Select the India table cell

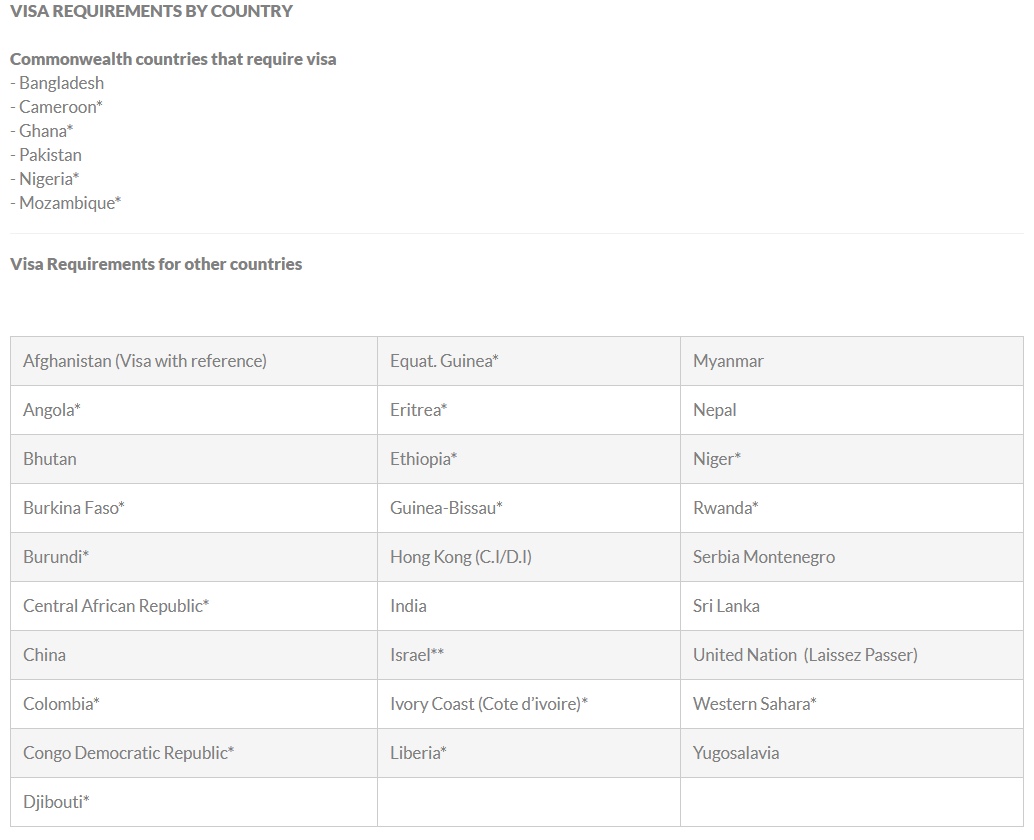click(408, 606)
